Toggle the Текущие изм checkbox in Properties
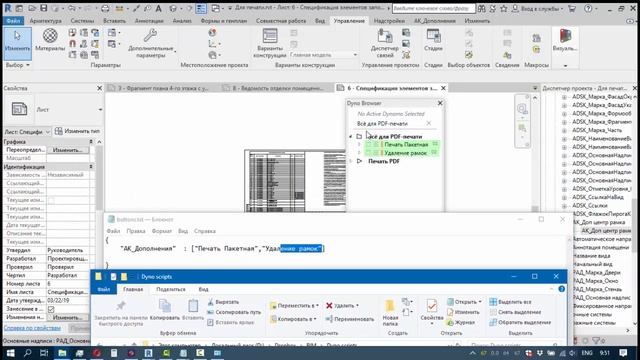Screen dimensions: 640x360 tap(51, 200)
